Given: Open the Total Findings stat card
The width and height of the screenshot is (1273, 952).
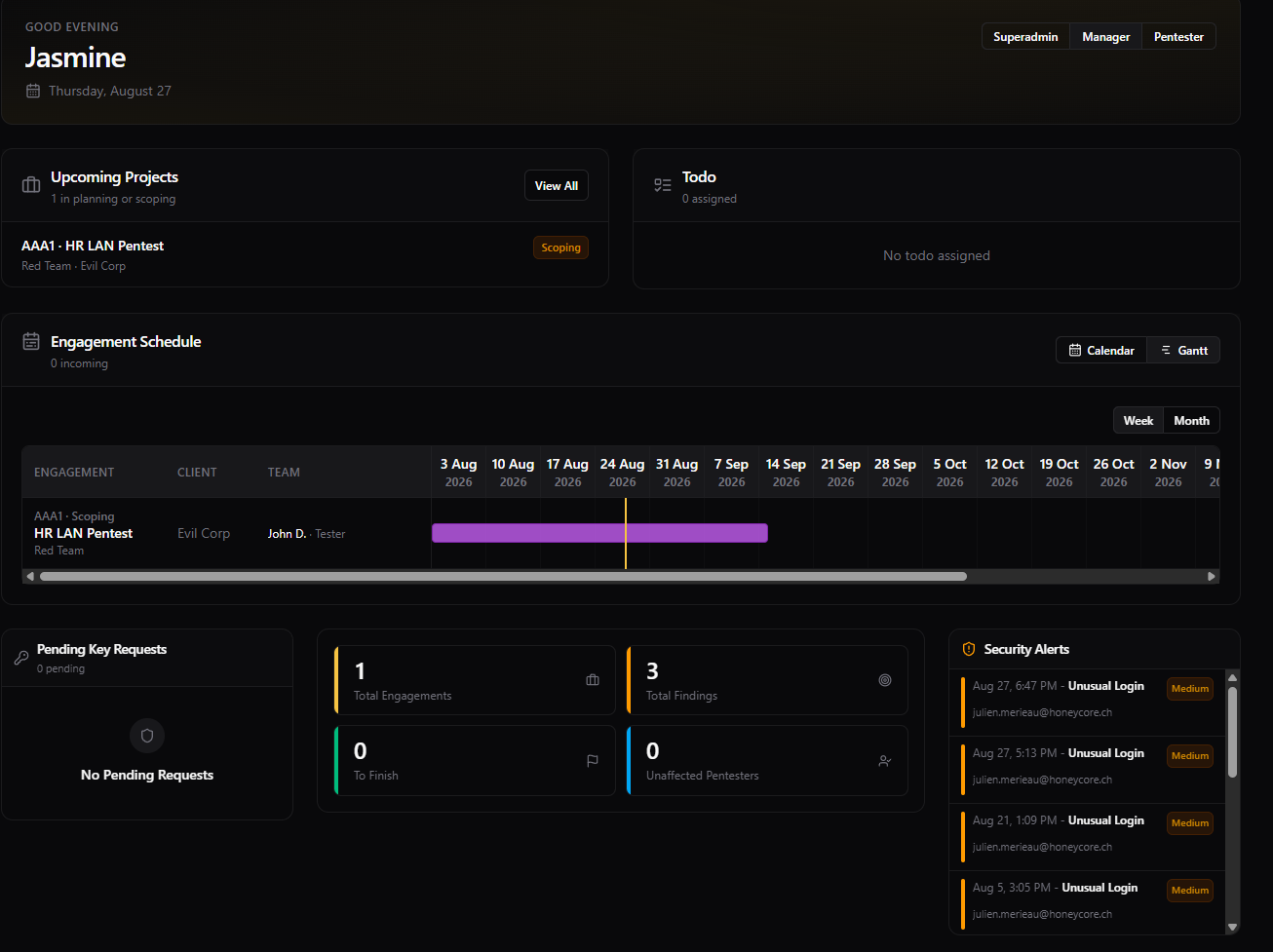Looking at the screenshot, I should point(767,680).
